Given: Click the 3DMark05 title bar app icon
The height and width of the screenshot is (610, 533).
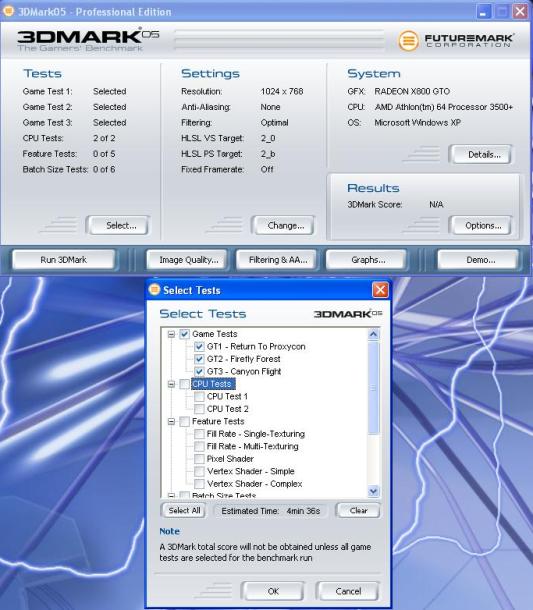Looking at the screenshot, I should click(x=8, y=11).
